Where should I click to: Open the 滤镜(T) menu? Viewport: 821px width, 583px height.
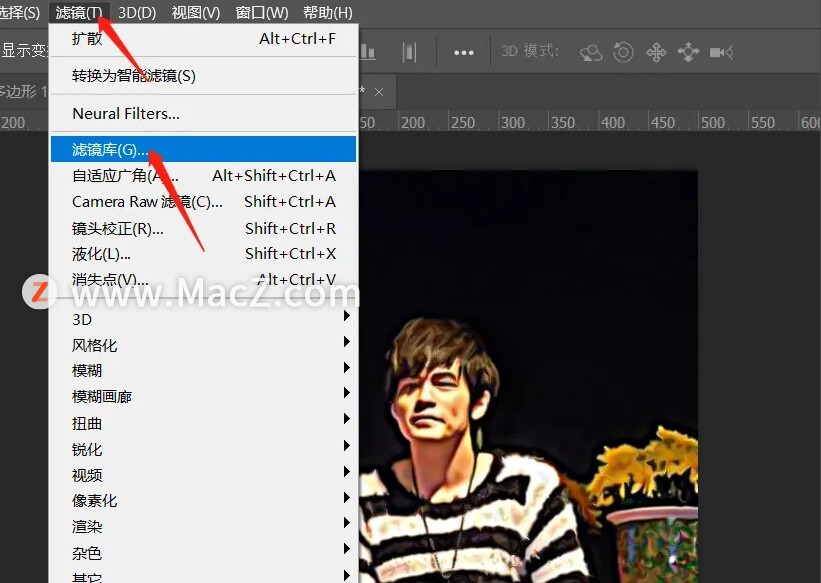pos(79,13)
